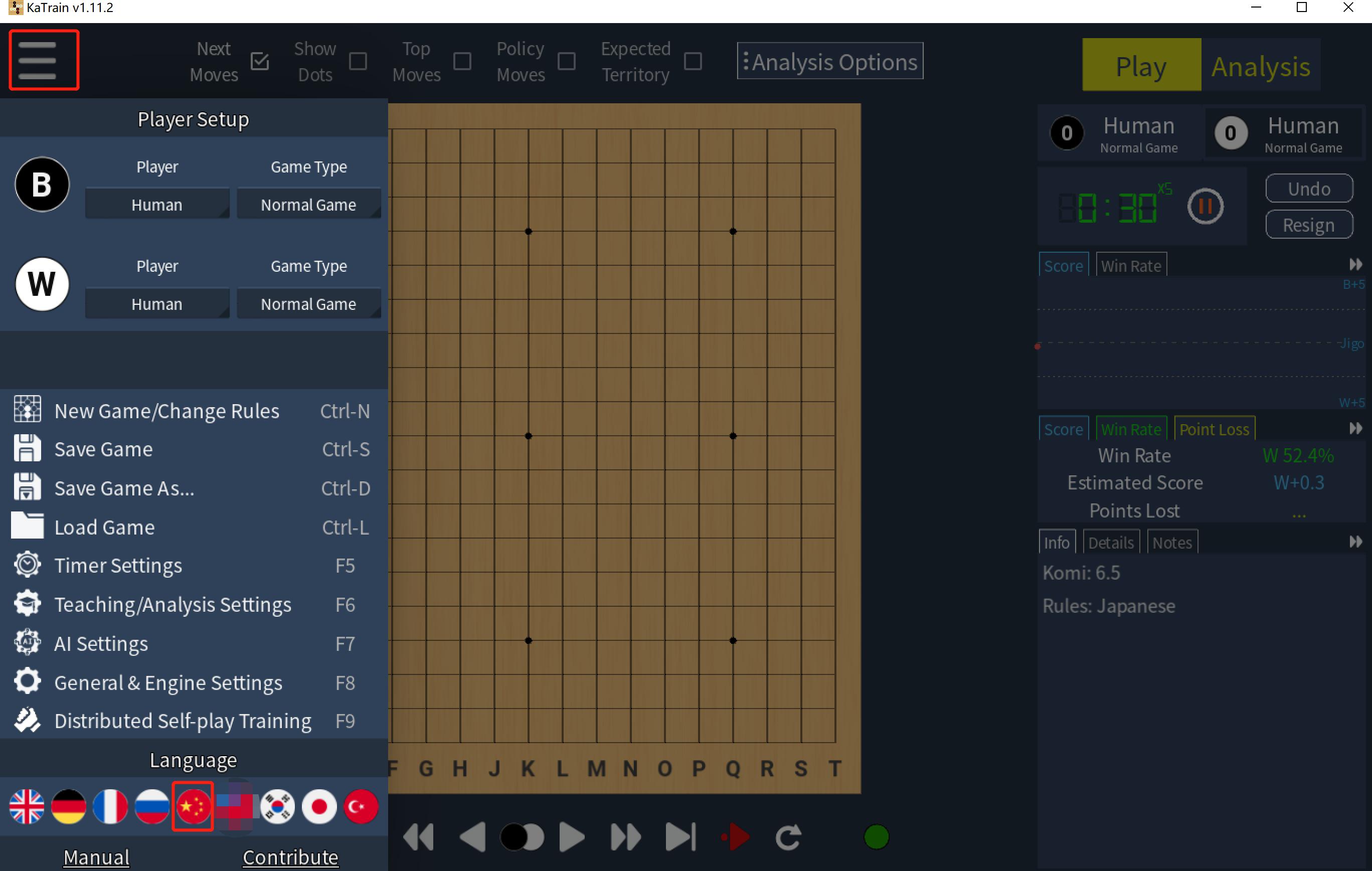Image resolution: width=1372 pixels, height=871 pixels.
Task: Open White's Game Type dropdown
Action: coord(308,304)
